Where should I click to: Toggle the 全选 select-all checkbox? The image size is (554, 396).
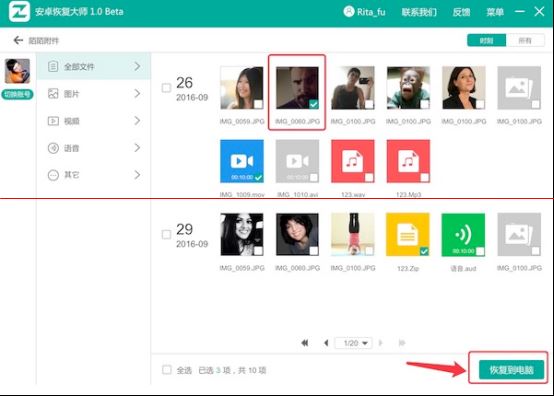167,370
